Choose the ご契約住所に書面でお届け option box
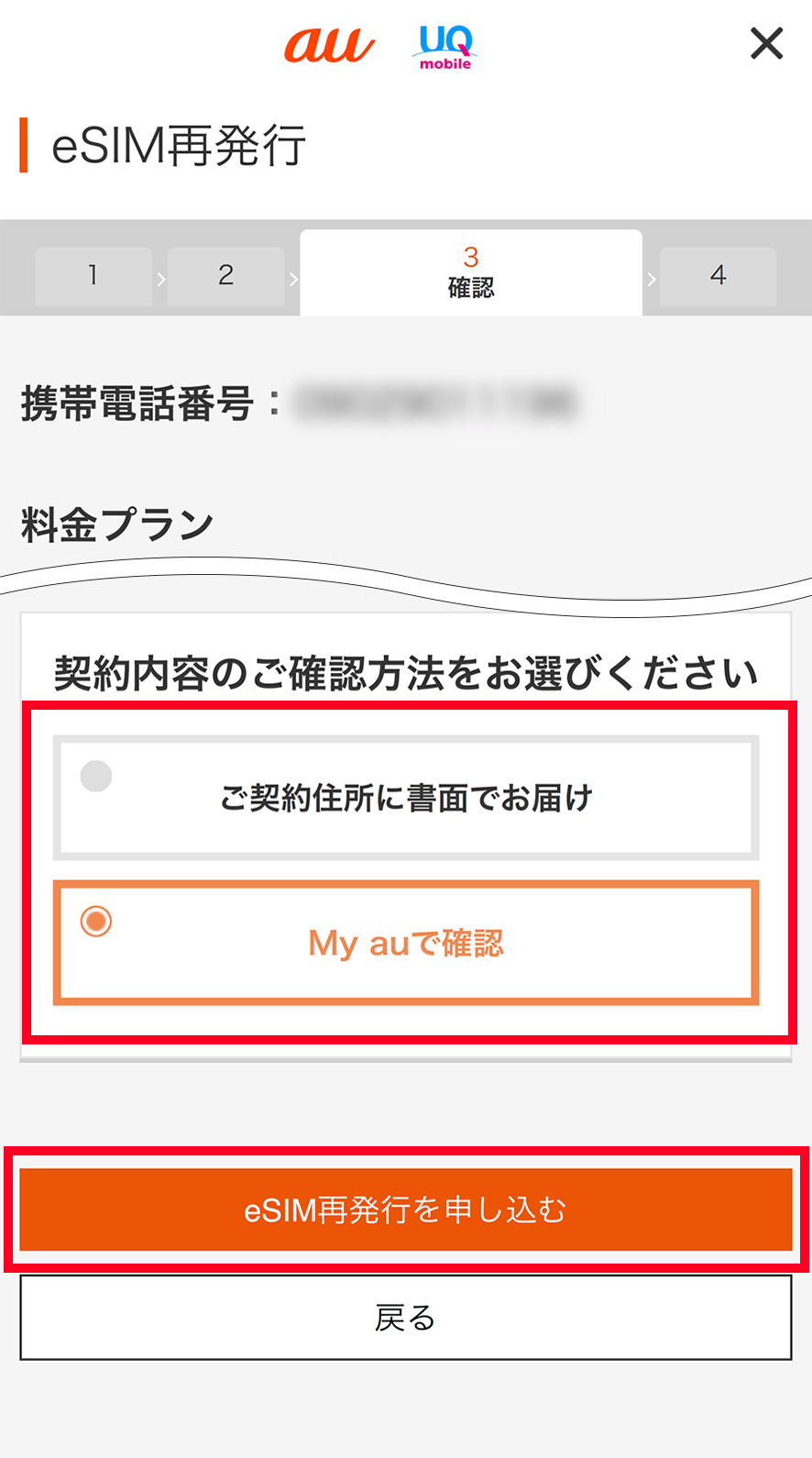The height and width of the screenshot is (1458, 812). 406,798
